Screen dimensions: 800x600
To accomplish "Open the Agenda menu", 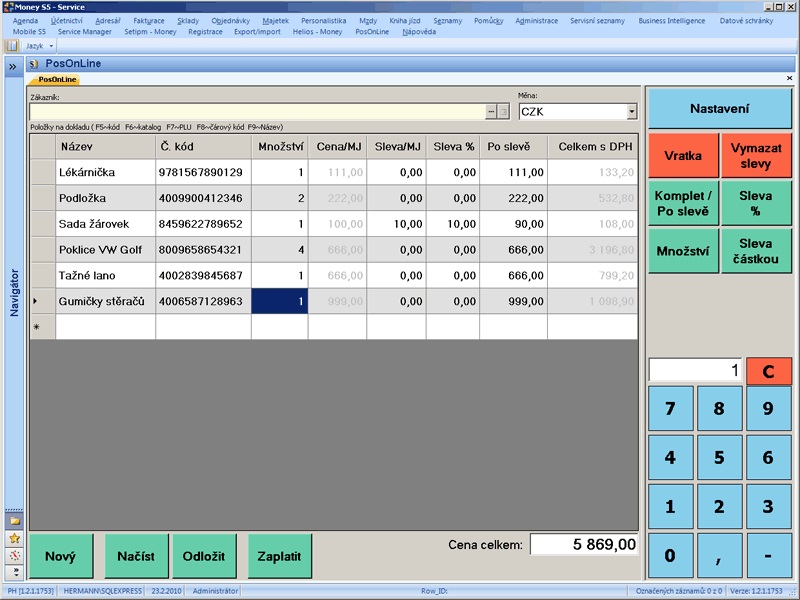I will [x=26, y=21].
